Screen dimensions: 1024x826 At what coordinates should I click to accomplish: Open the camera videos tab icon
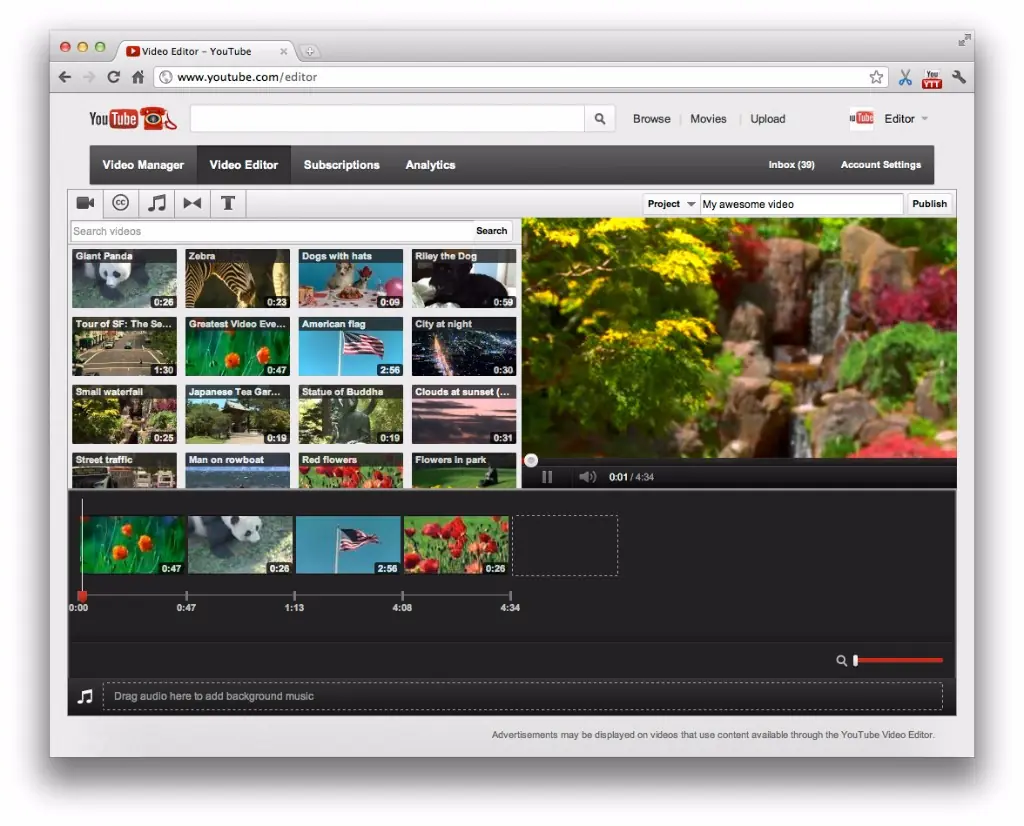coord(85,203)
